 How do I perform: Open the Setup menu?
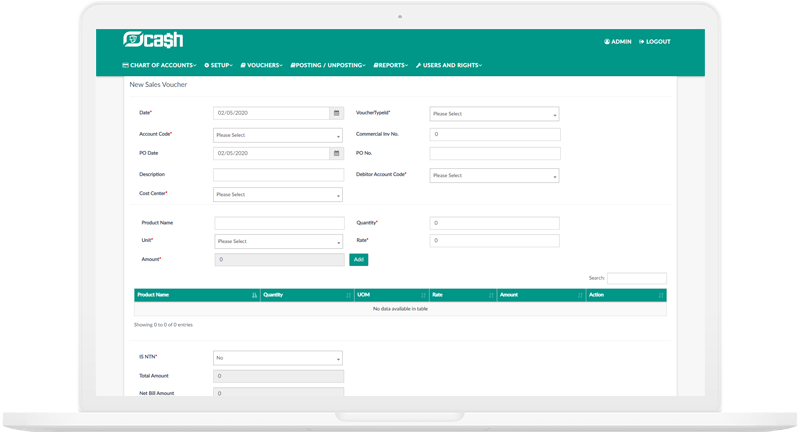click(x=218, y=65)
